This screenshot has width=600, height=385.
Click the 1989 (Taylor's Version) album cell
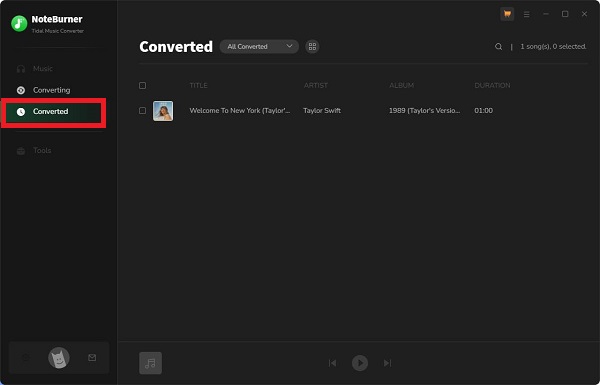click(x=424, y=111)
